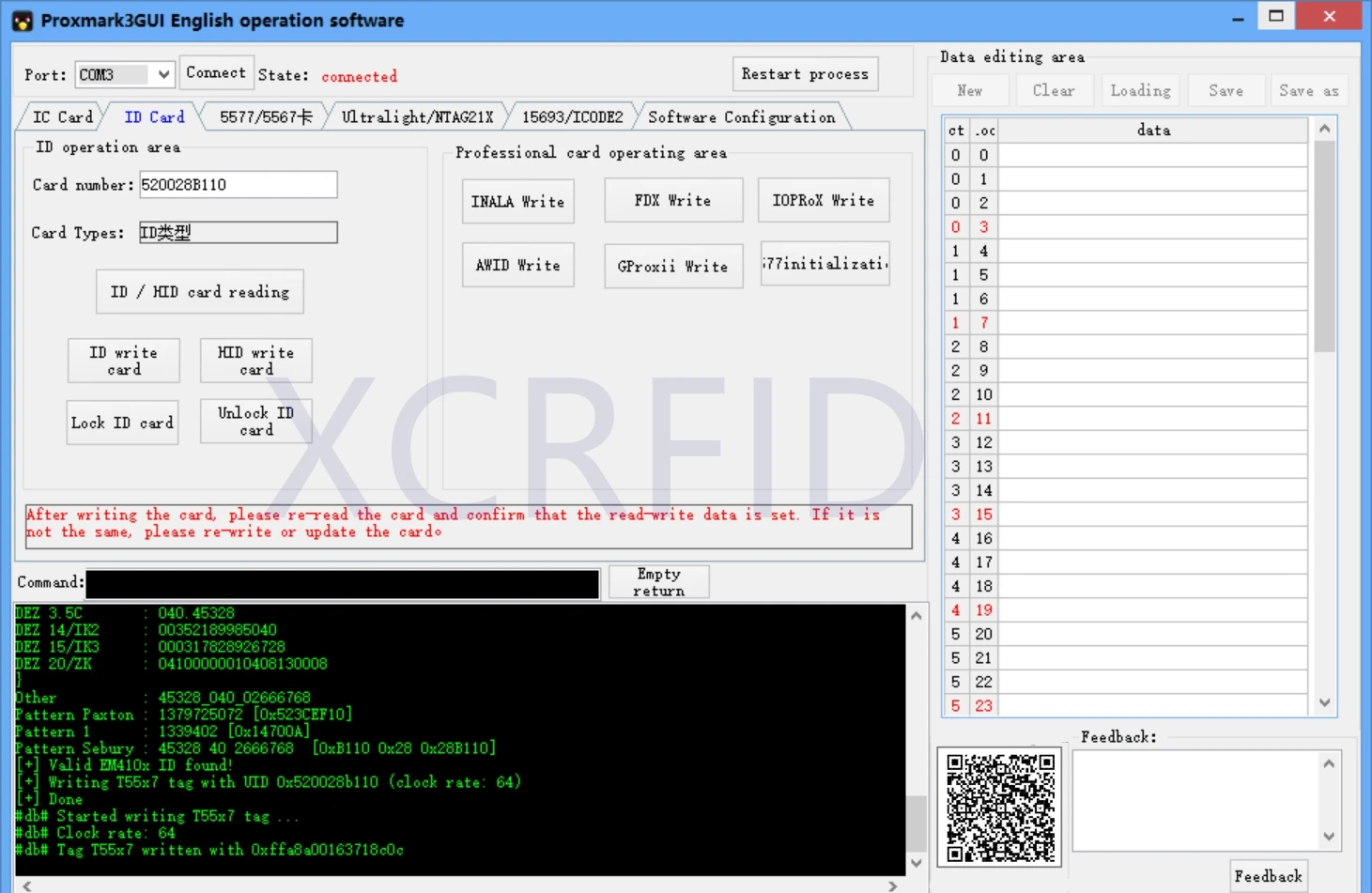
Task: Click the Restart process button
Action: (x=805, y=74)
